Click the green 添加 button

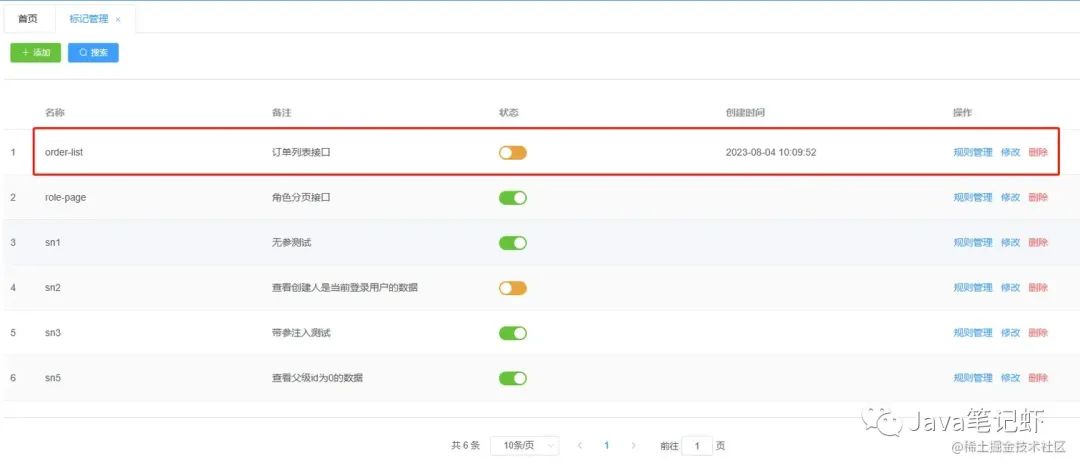[35, 52]
